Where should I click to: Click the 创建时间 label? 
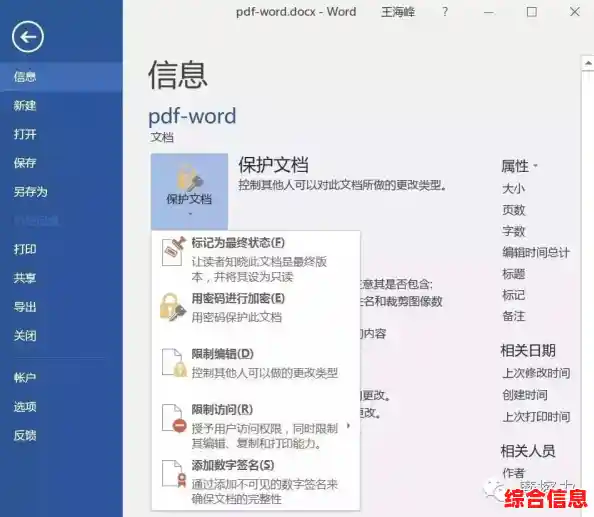525,395
